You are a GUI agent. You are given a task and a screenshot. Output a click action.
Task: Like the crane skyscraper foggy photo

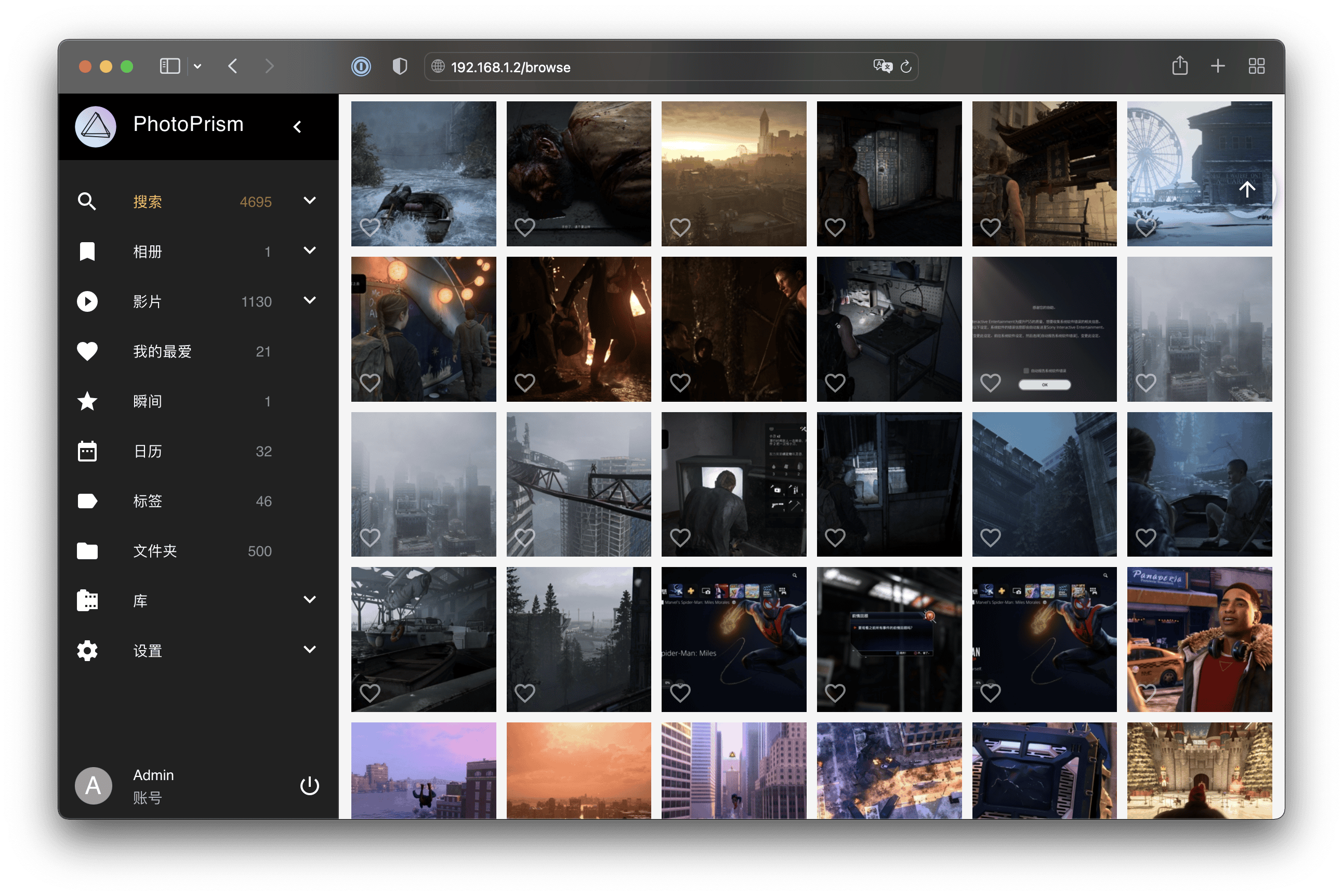pyautogui.click(x=524, y=537)
